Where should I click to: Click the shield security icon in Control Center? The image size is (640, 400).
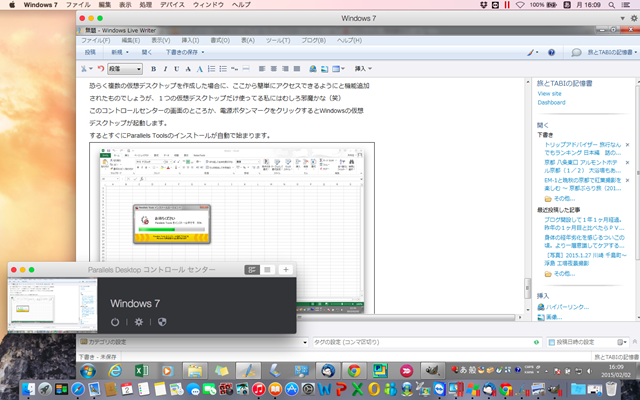162,322
